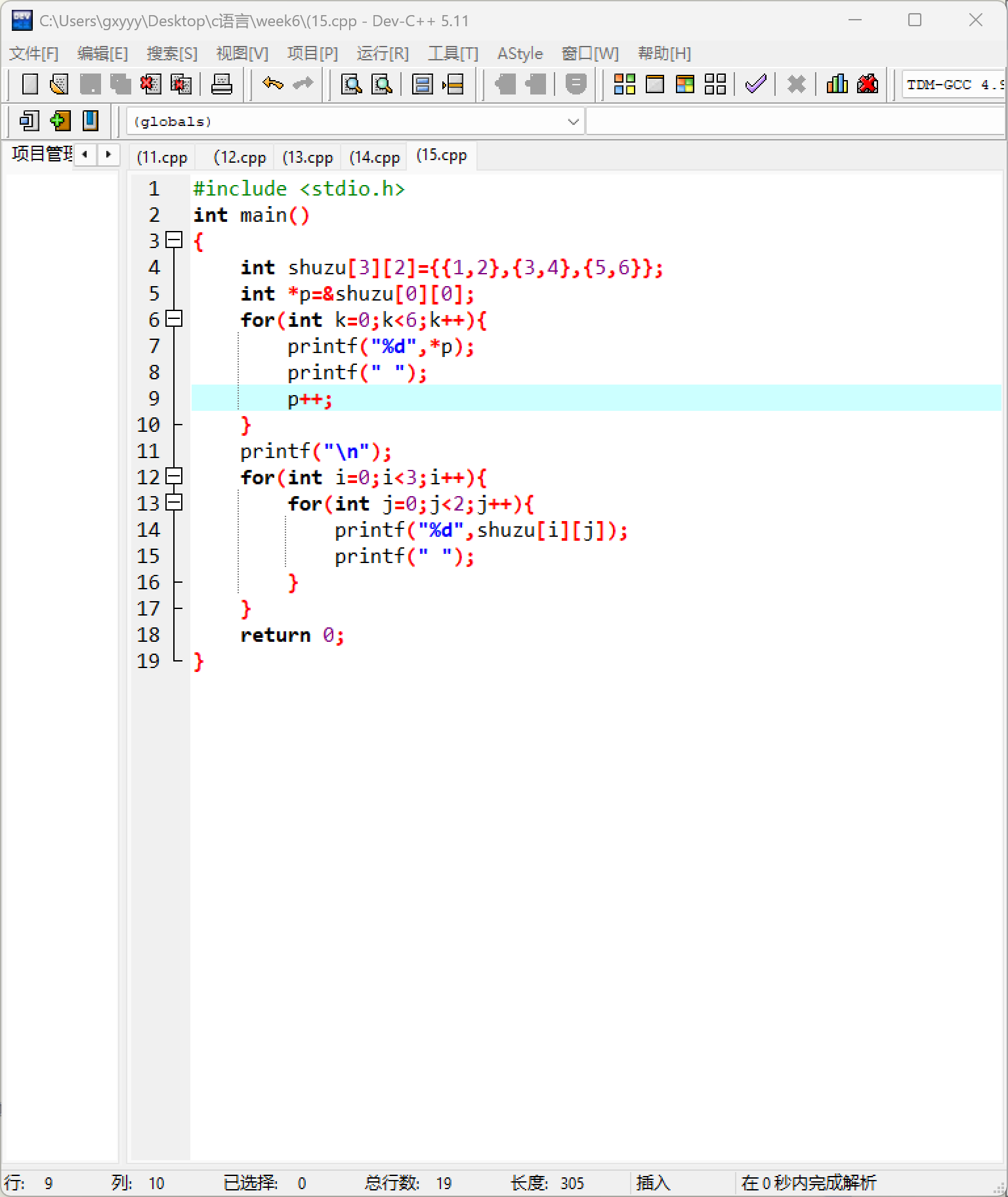Create a new source file

pos(30,84)
